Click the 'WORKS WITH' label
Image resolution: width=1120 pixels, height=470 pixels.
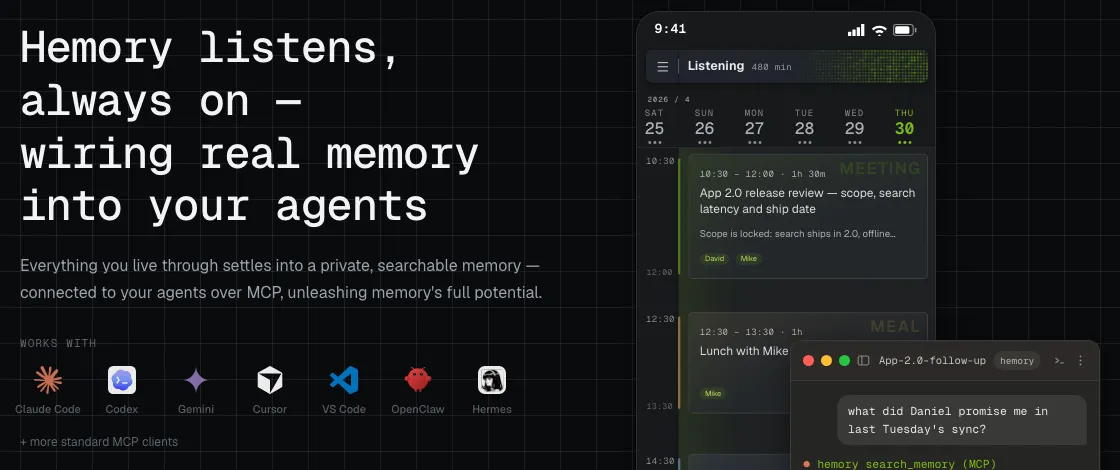[58, 344]
